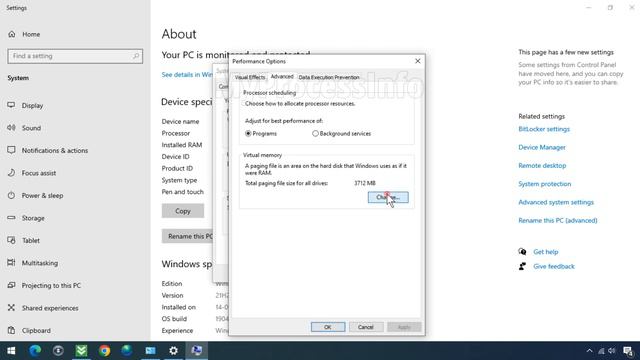Open the Get help link
Image resolution: width=640 pixels, height=360 pixels.
[545, 252]
